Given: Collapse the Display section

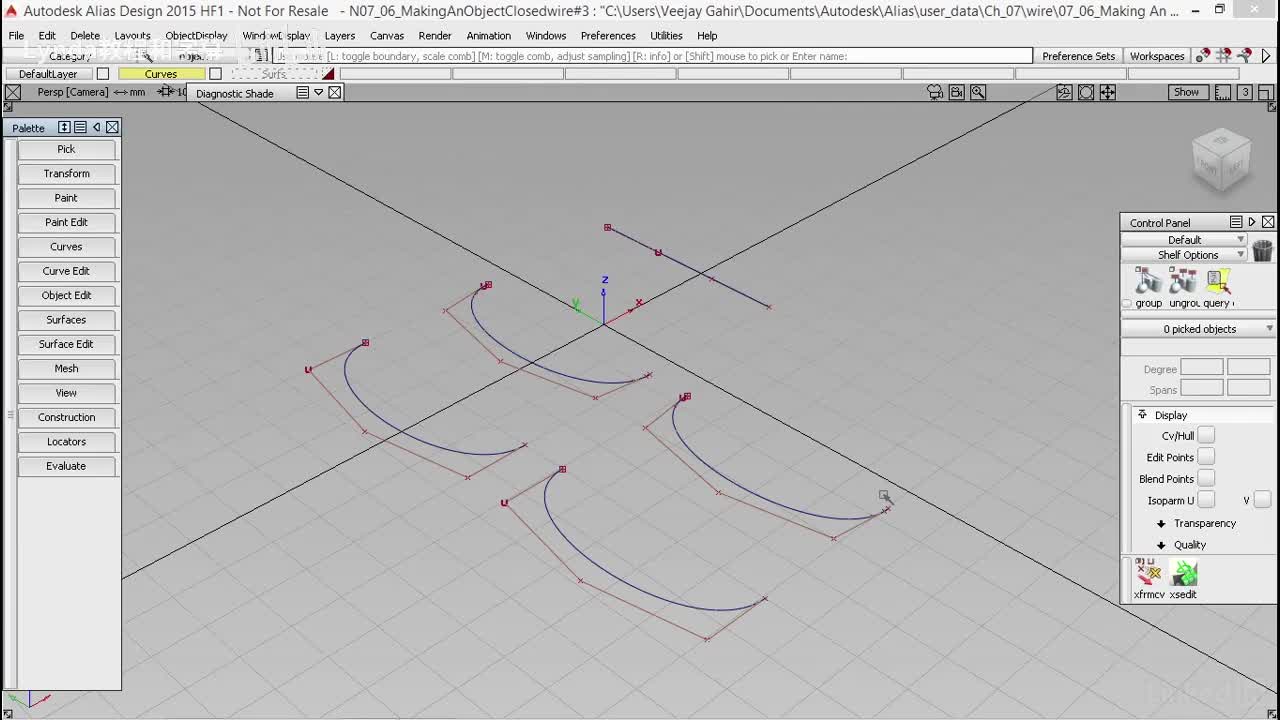Looking at the screenshot, I should 1142,415.
